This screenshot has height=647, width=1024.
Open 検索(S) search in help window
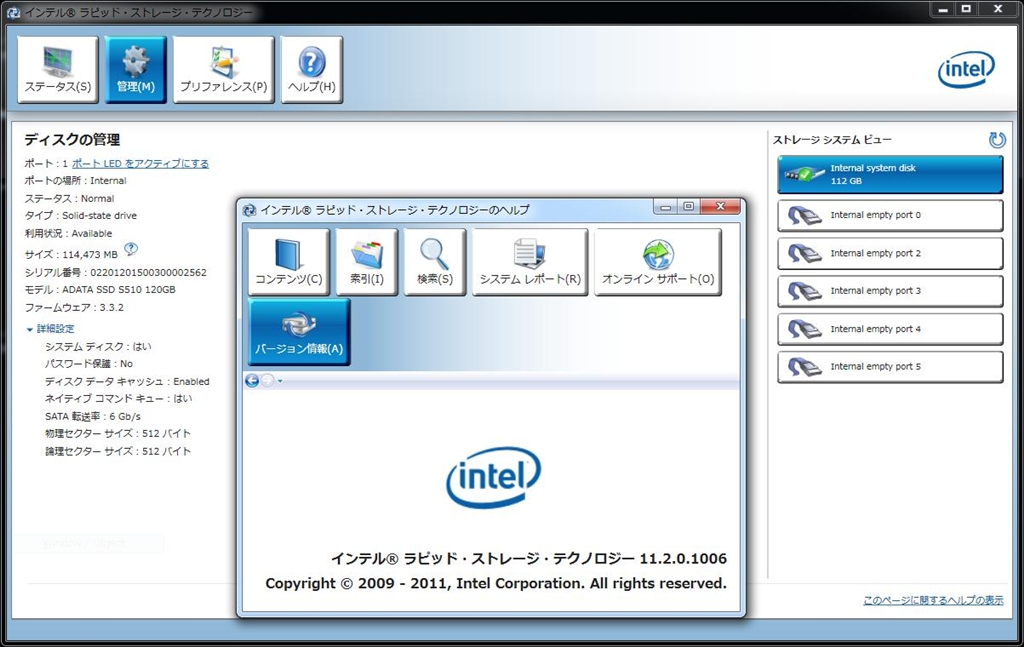[435, 262]
